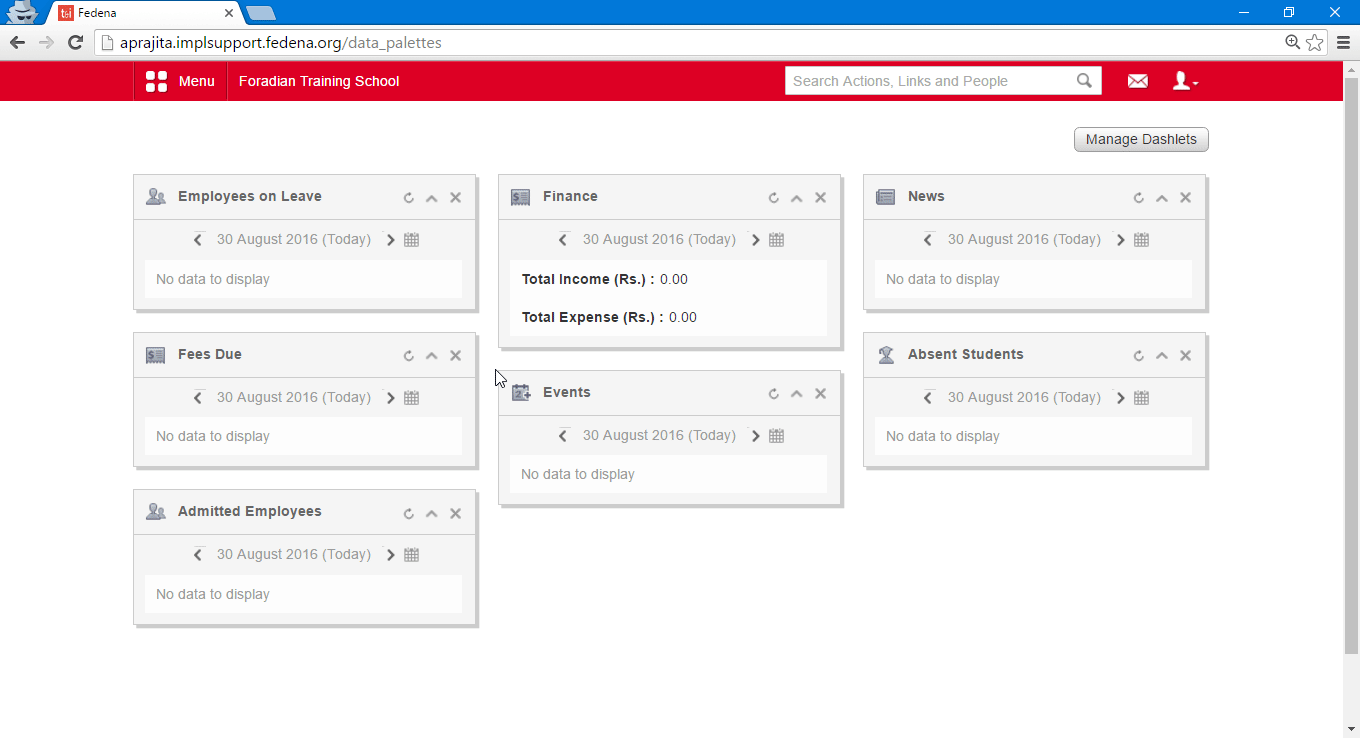This screenshot has width=1360, height=738.
Task: Bookmark this page with star icon
Action: 1315,42
